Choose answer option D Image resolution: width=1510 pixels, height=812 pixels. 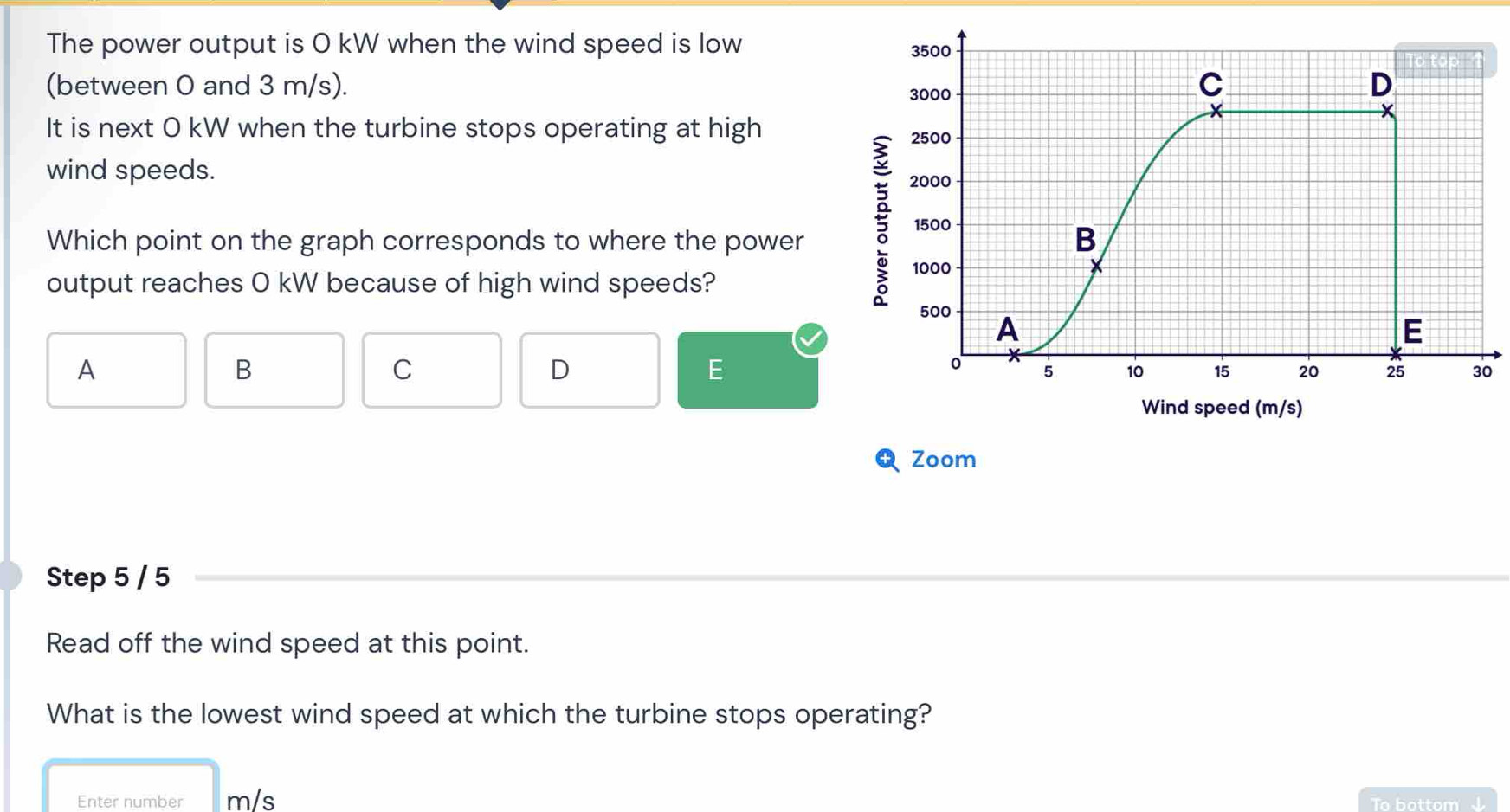tap(589, 371)
